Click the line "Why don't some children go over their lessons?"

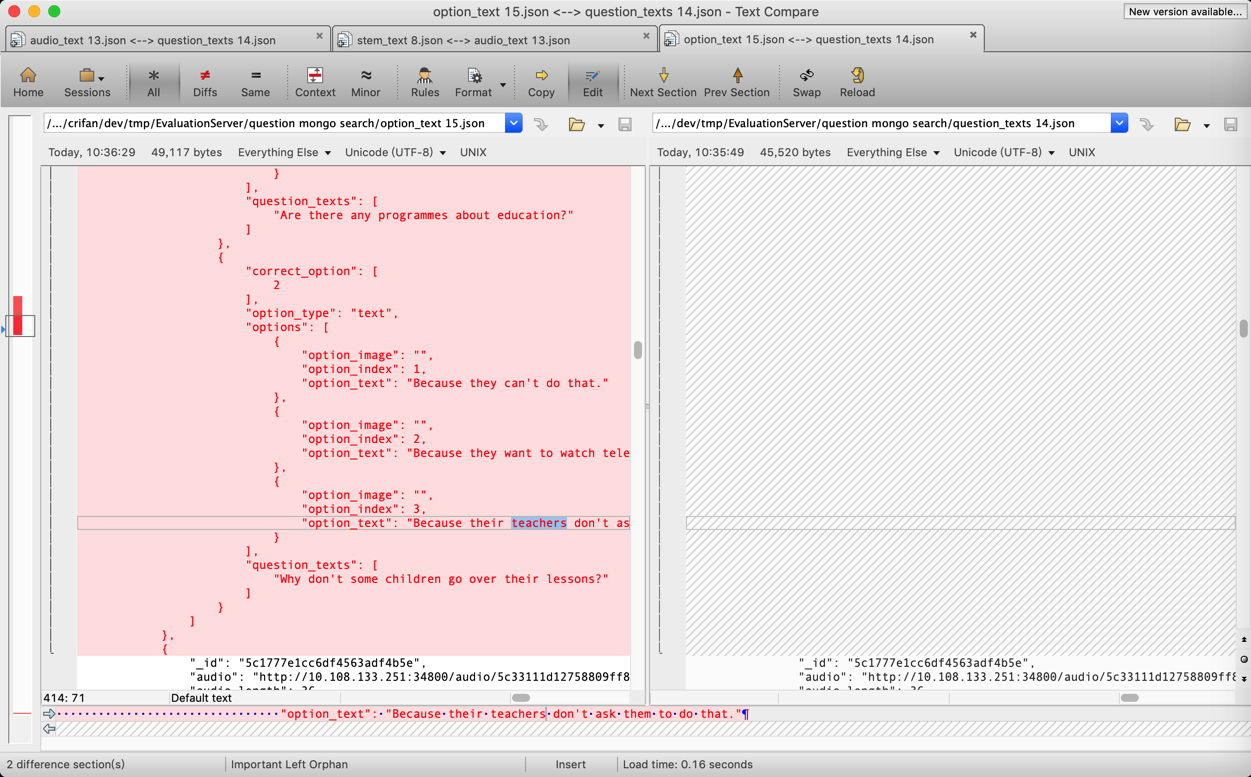[x=441, y=579]
